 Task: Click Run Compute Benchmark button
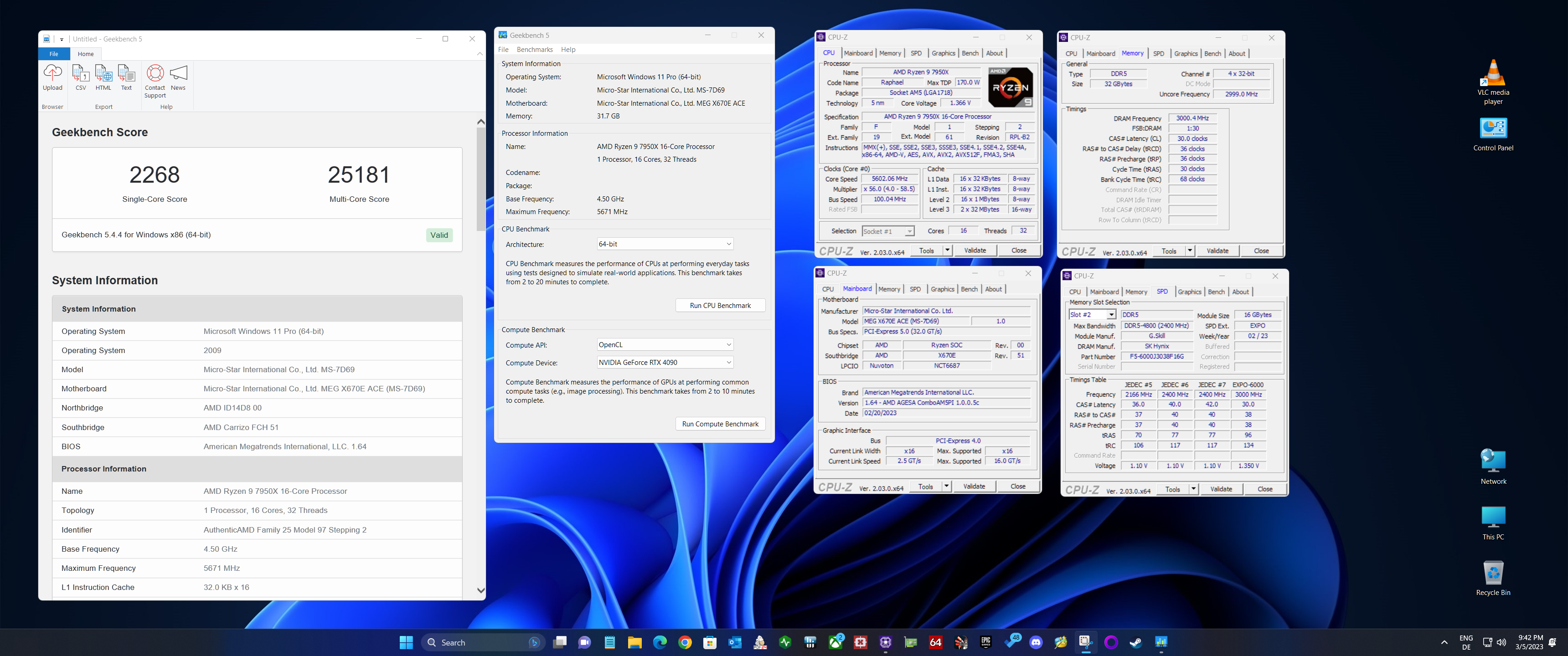click(720, 424)
